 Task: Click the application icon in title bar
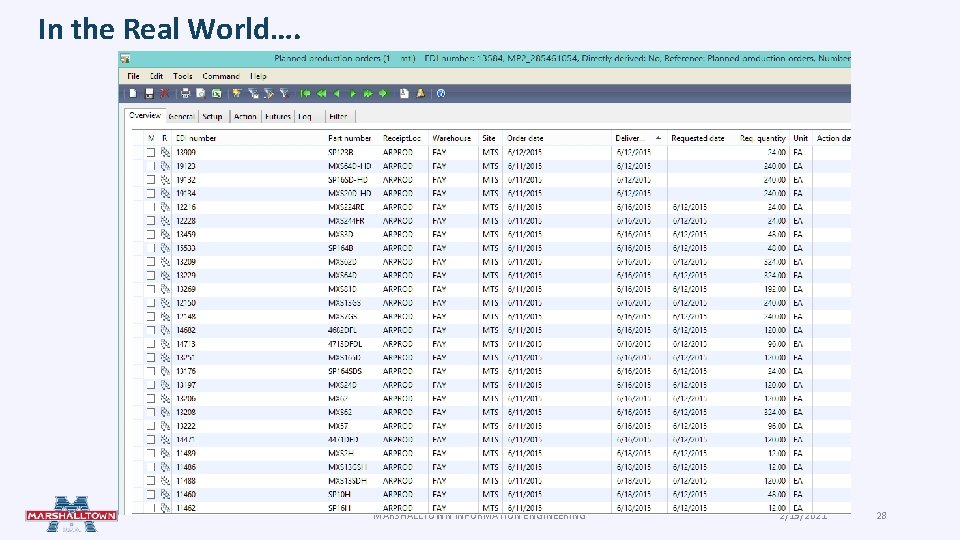126,59
